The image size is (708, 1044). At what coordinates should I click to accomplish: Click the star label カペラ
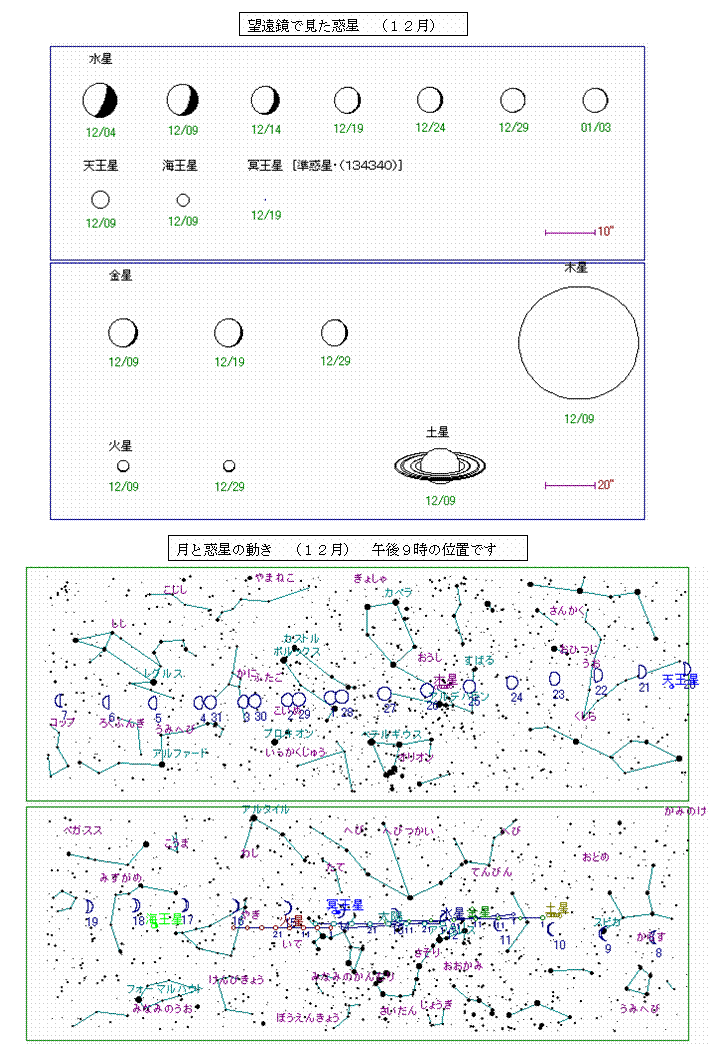[x=398, y=592]
